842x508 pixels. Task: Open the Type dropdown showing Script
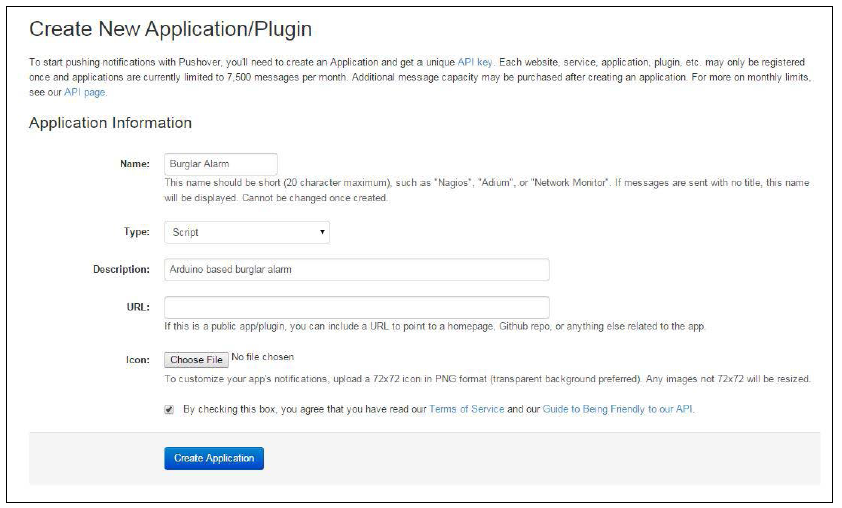click(x=247, y=232)
